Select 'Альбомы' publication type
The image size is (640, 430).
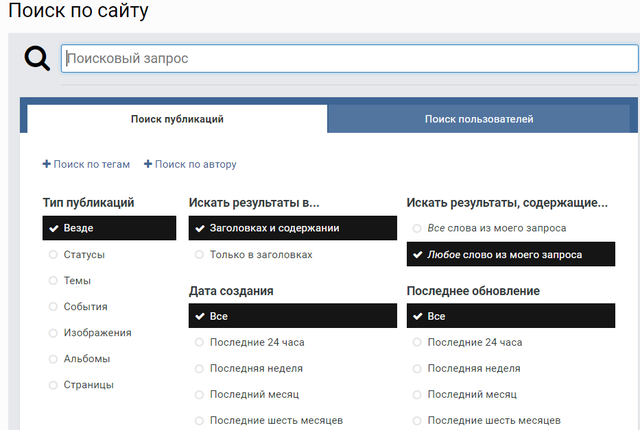(x=86, y=359)
